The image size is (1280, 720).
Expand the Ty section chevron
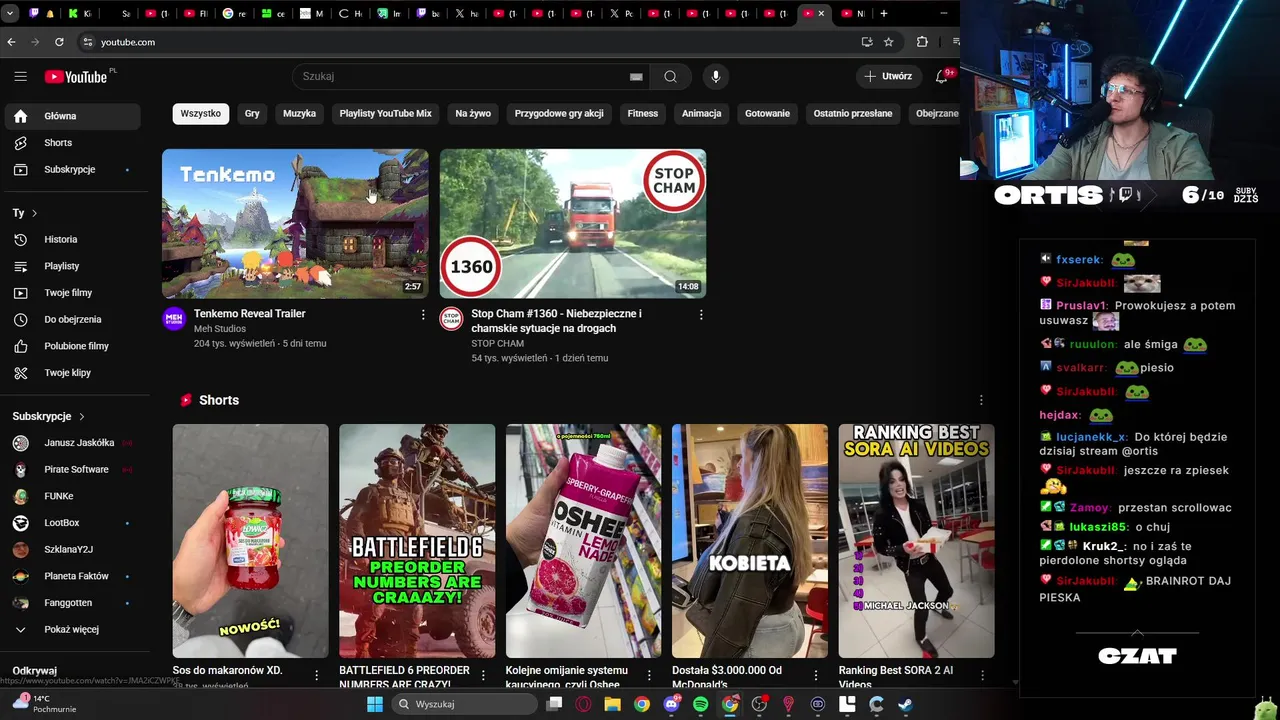tap(34, 213)
